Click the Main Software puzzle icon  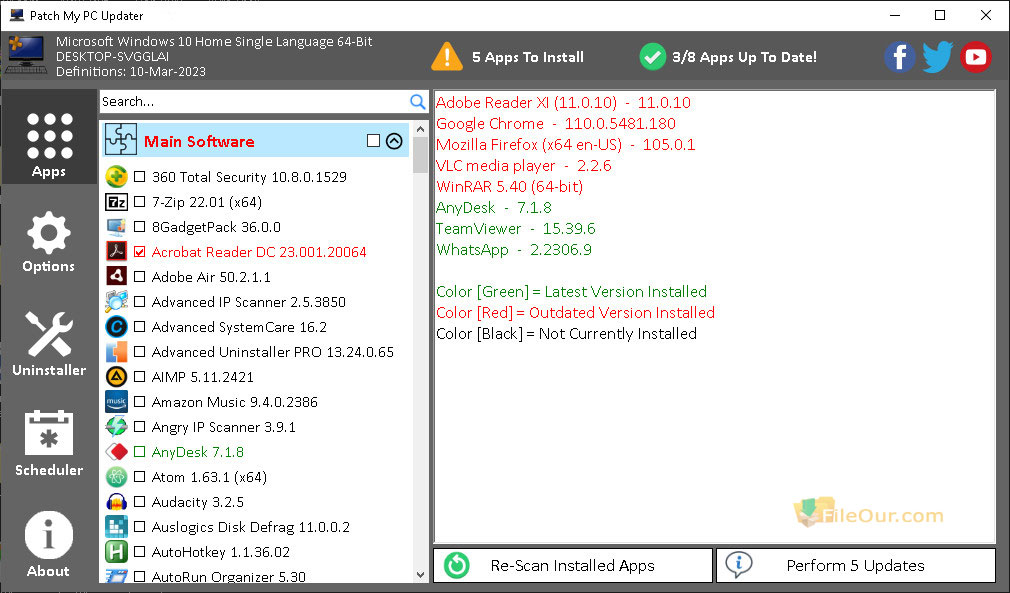coord(120,139)
